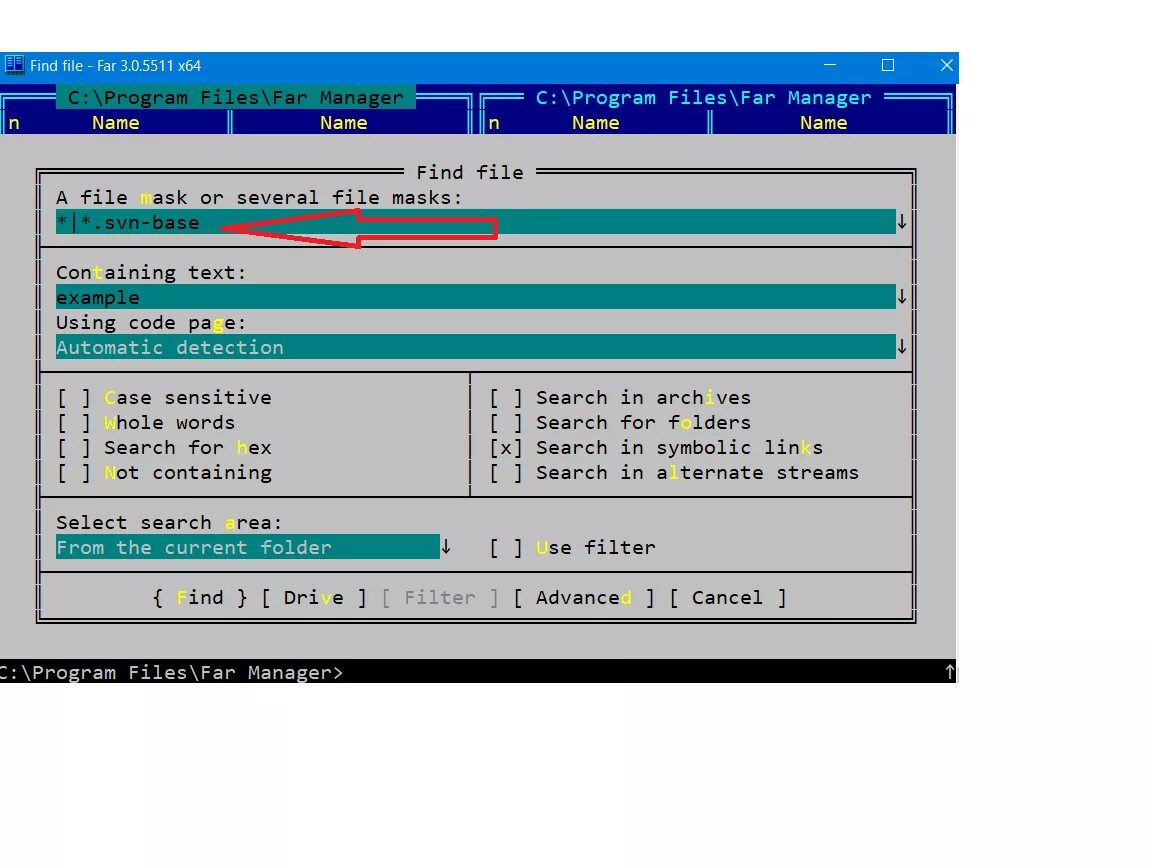Open the From the current folder combo box
This screenshot has width=1152, height=868.
pos(248,547)
